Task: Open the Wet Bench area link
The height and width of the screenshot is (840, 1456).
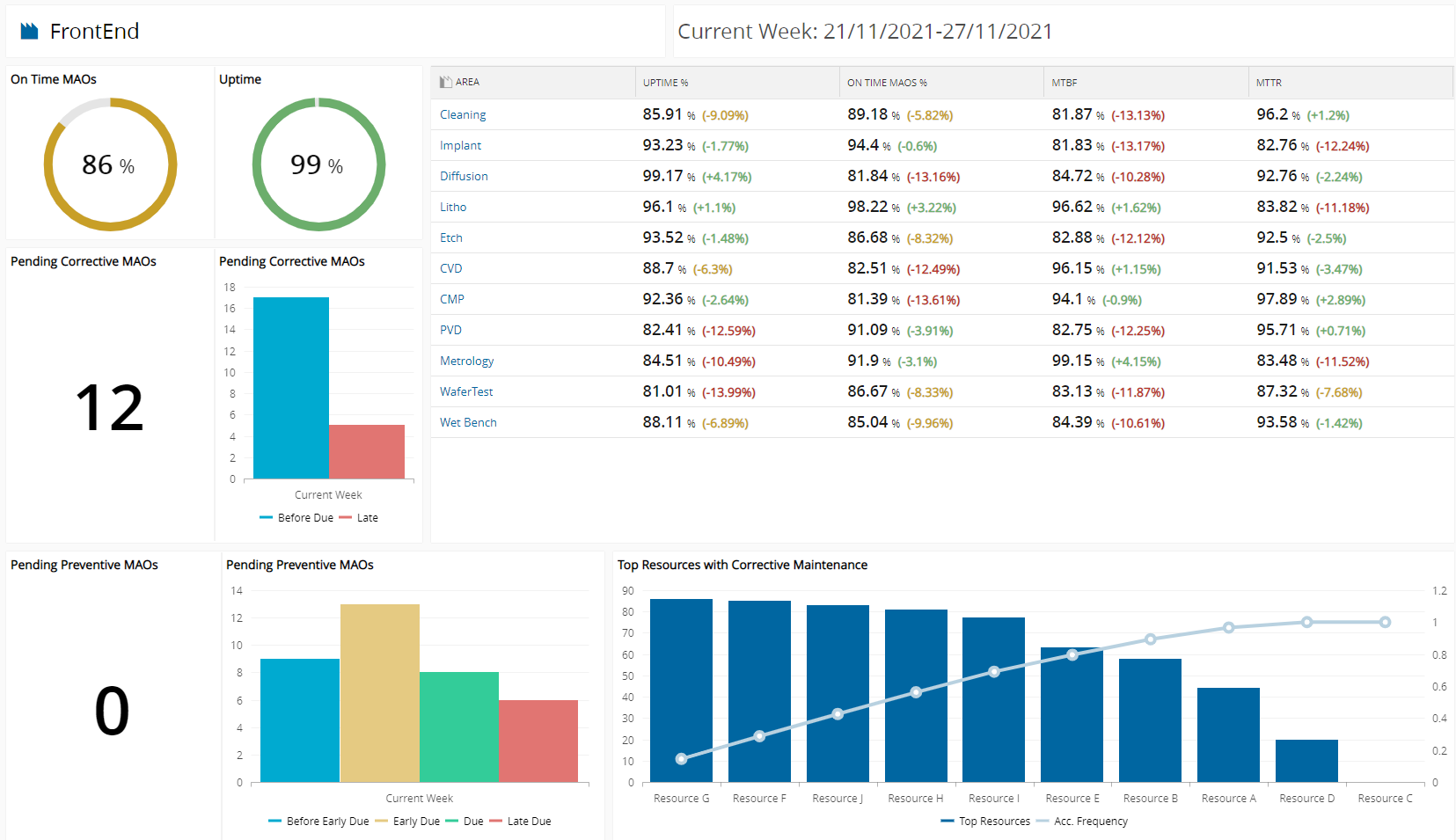Action: pyautogui.click(x=468, y=422)
